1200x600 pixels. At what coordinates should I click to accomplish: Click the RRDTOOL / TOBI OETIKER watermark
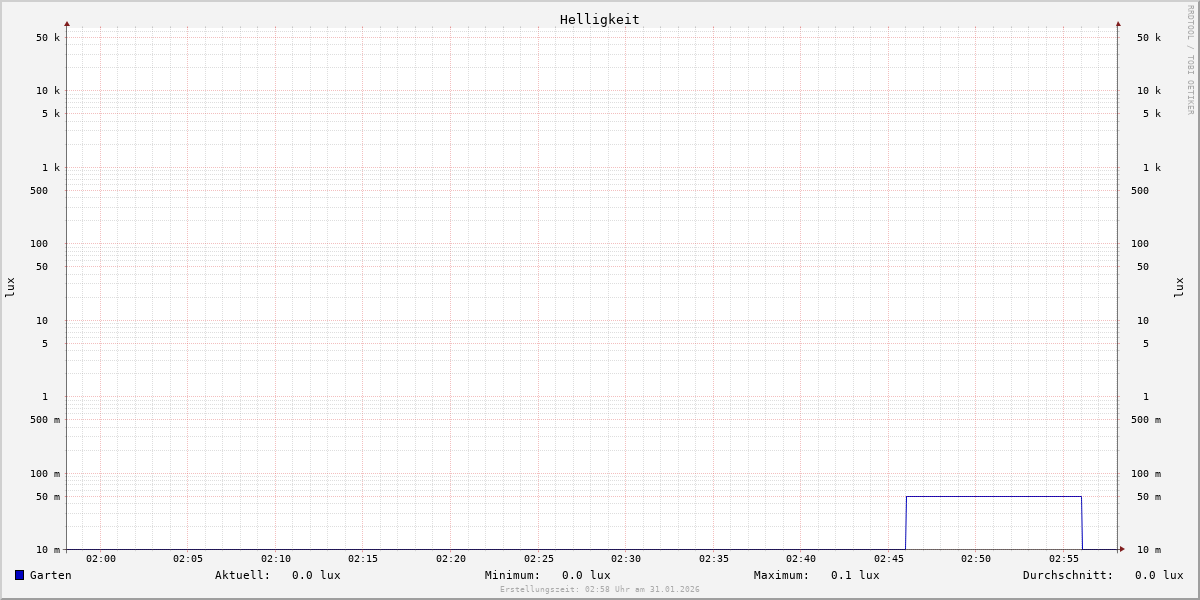pos(1190,60)
